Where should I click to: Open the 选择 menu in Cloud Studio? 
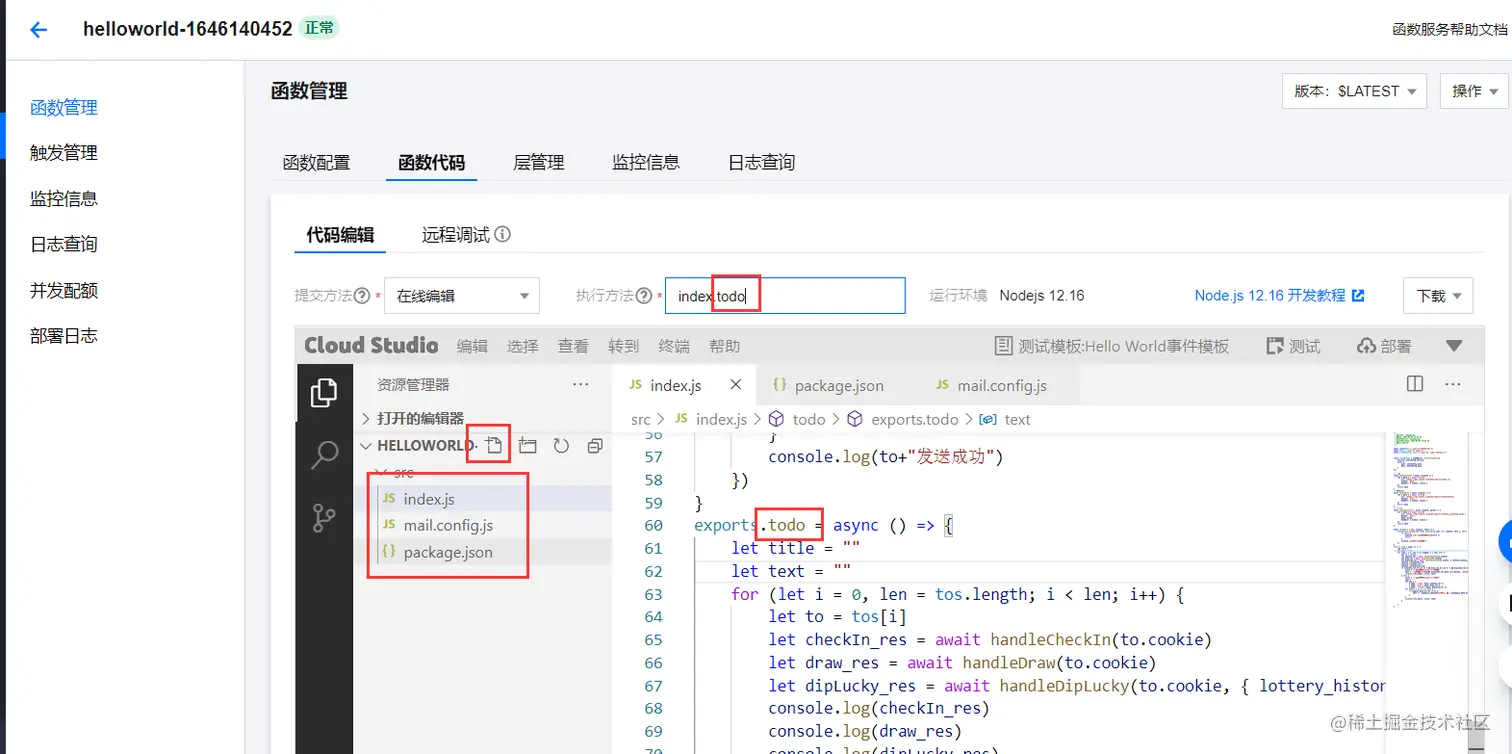(x=523, y=346)
